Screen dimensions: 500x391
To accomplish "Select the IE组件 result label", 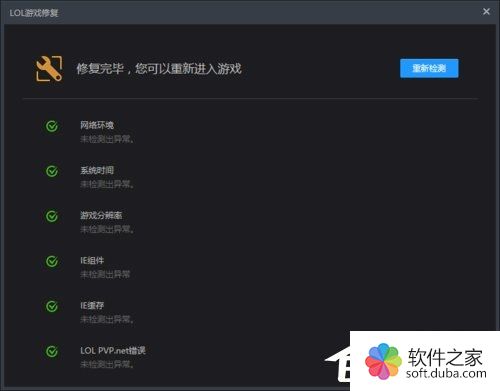I will tap(92, 260).
